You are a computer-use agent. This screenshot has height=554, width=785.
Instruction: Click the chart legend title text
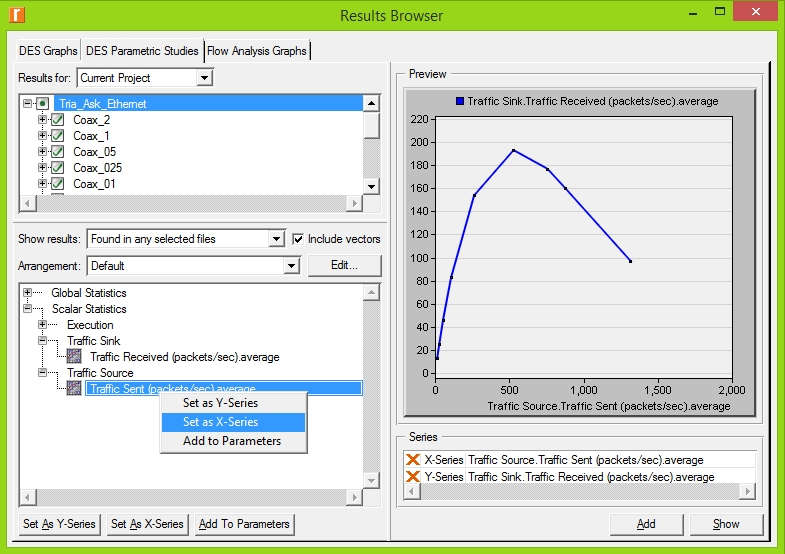click(x=593, y=101)
